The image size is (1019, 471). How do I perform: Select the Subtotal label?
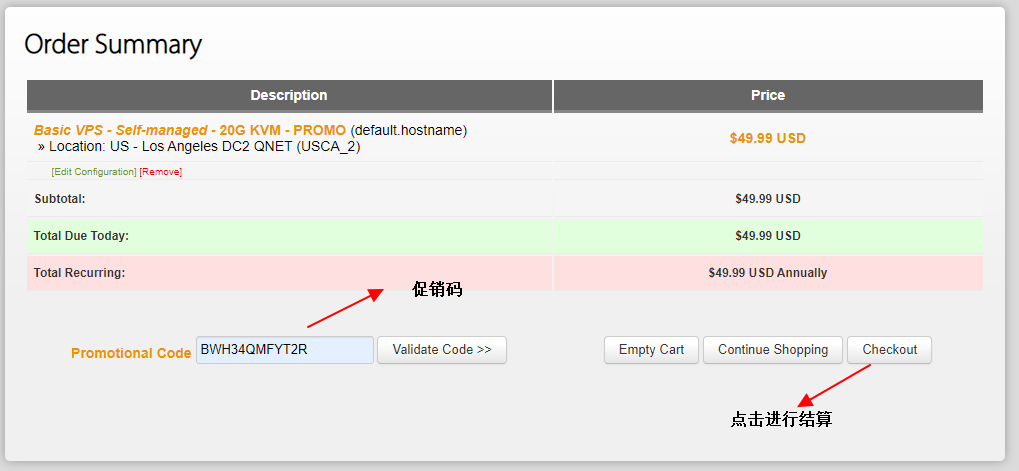[x=62, y=199]
